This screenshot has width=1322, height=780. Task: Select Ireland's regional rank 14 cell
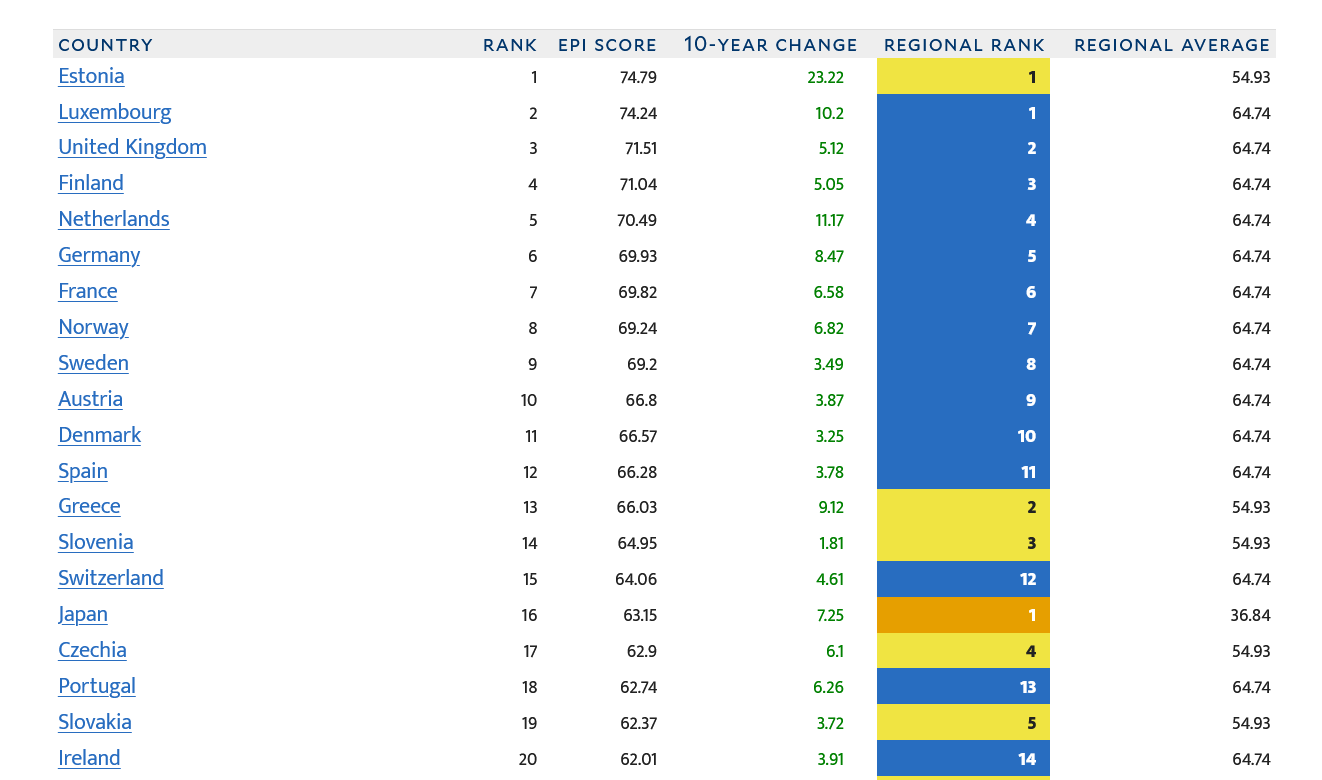tap(963, 759)
